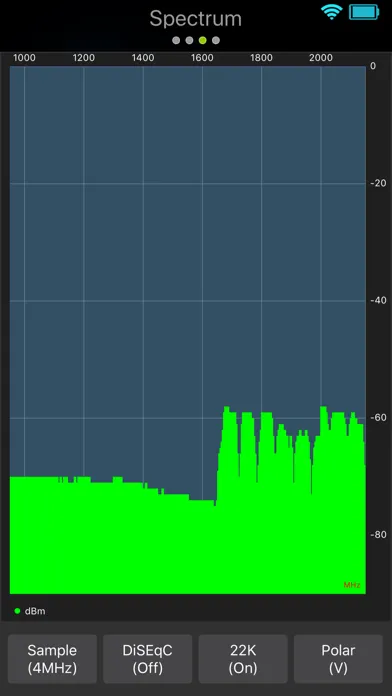Tap the Wi-Fi status icon

332,12
